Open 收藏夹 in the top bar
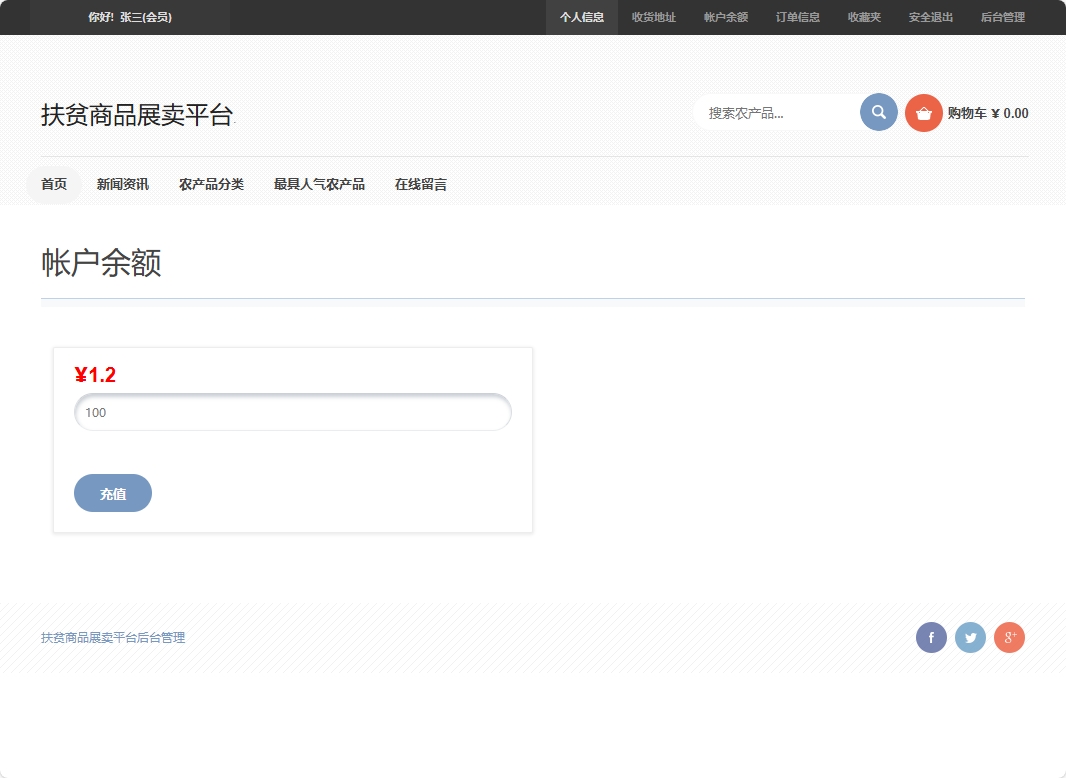The width and height of the screenshot is (1066, 778). tap(863, 17)
